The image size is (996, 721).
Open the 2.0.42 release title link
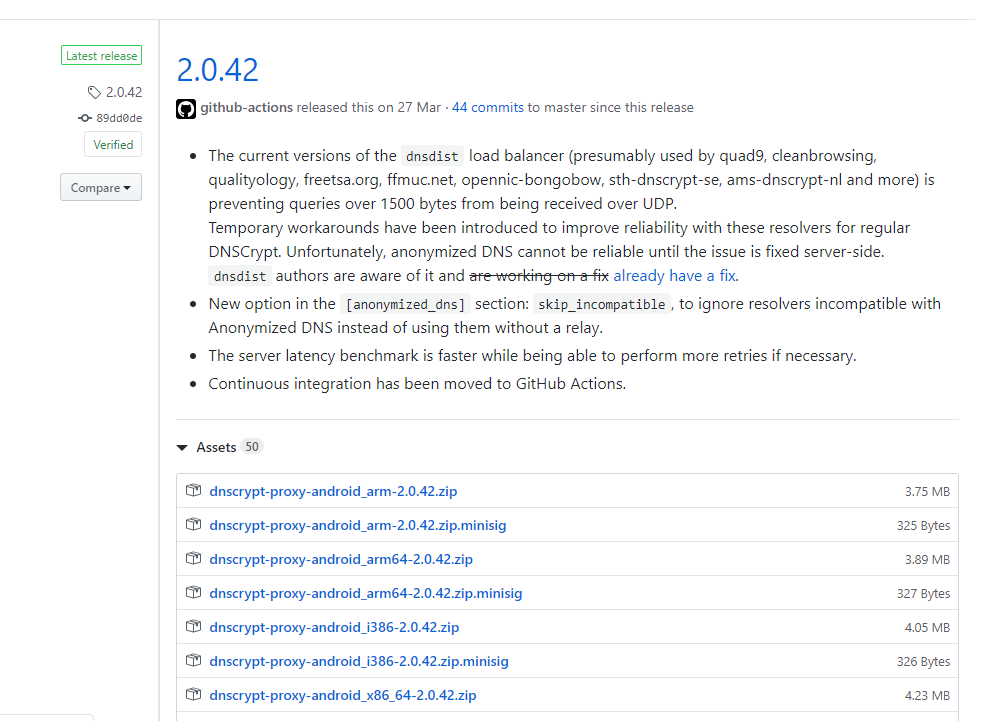[x=217, y=70]
